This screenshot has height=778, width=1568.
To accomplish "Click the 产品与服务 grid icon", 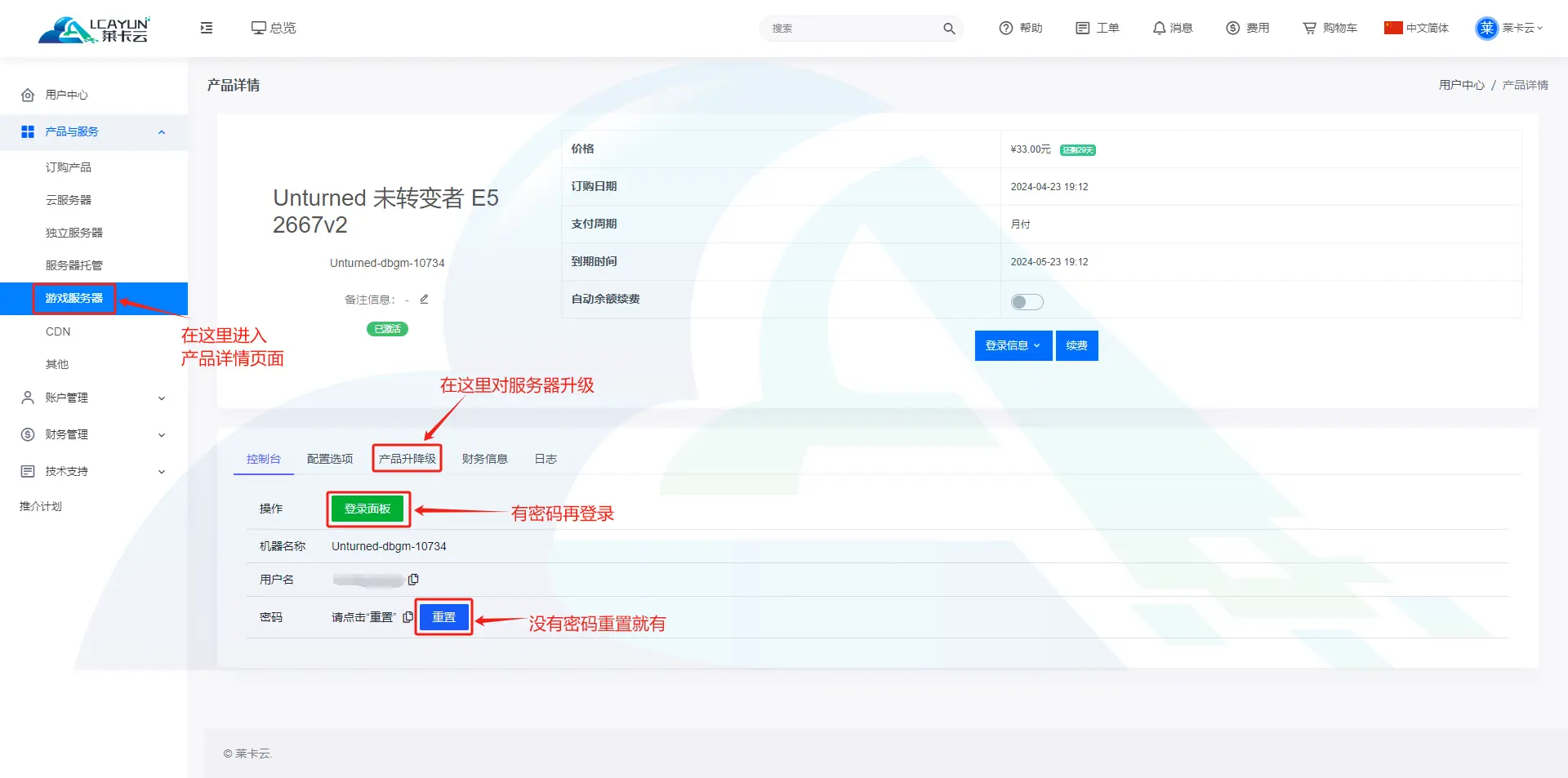I will 28,131.
